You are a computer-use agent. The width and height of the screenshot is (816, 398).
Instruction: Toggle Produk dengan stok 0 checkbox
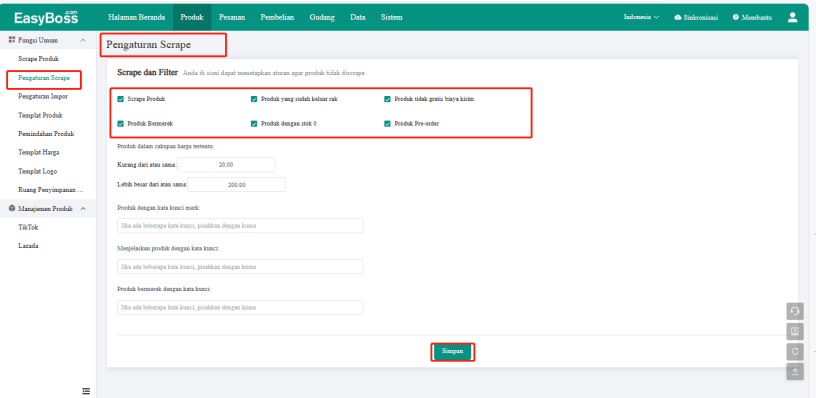tap(254, 124)
